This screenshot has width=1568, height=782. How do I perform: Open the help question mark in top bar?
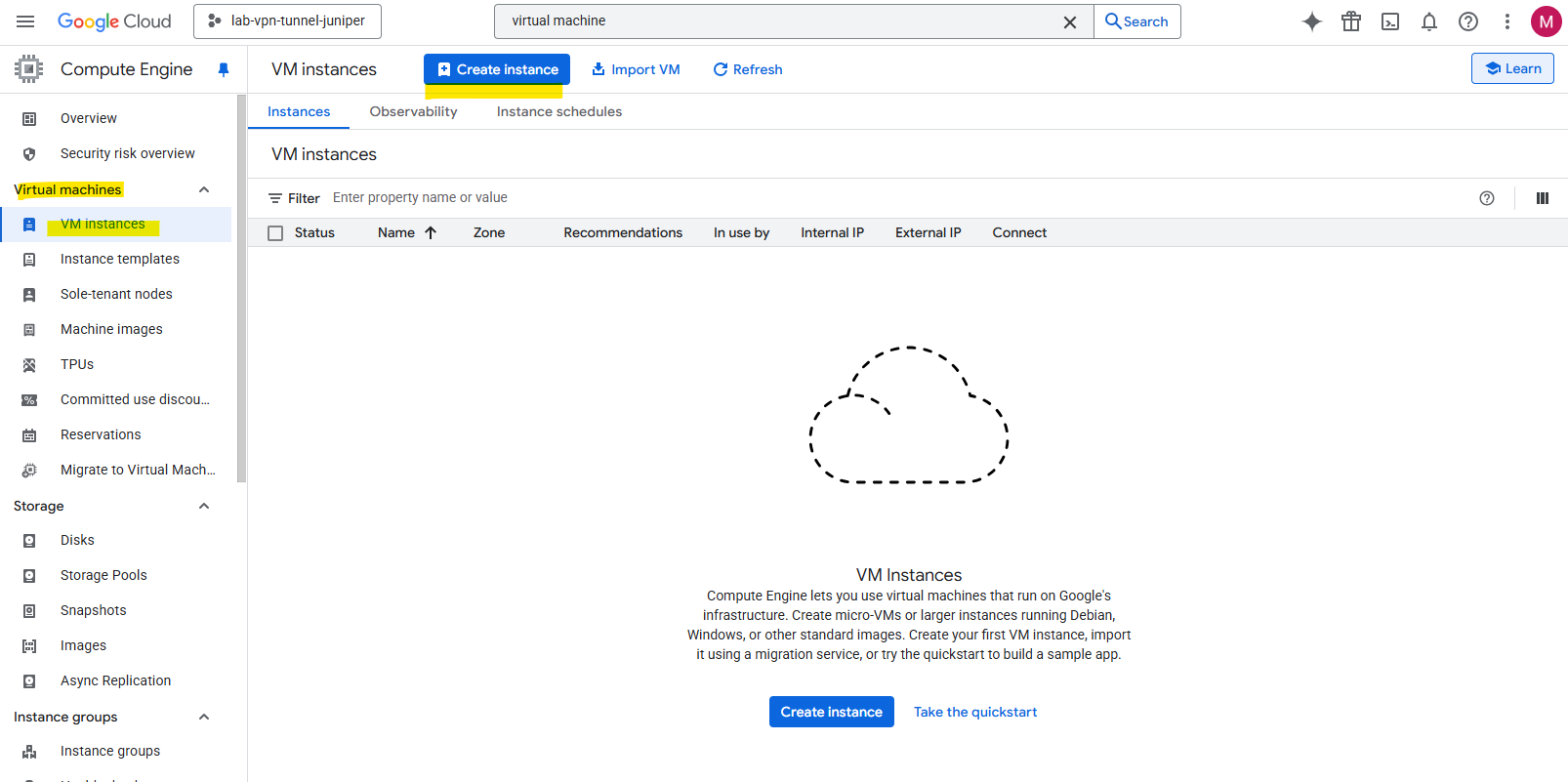pyautogui.click(x=1468, y=21)
